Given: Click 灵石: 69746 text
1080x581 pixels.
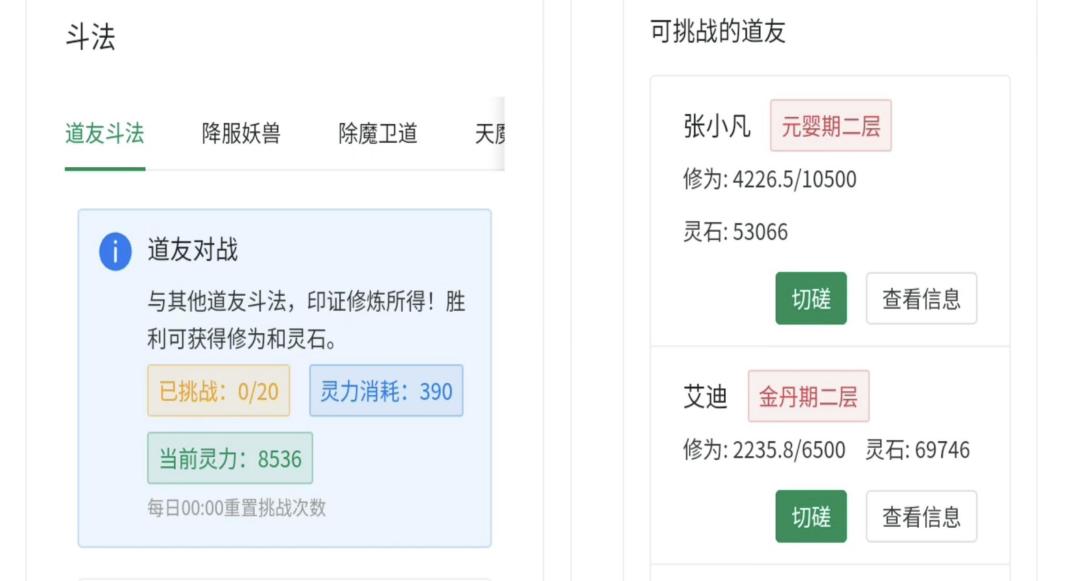Looking at the screenshot, I should coord(917,450).
